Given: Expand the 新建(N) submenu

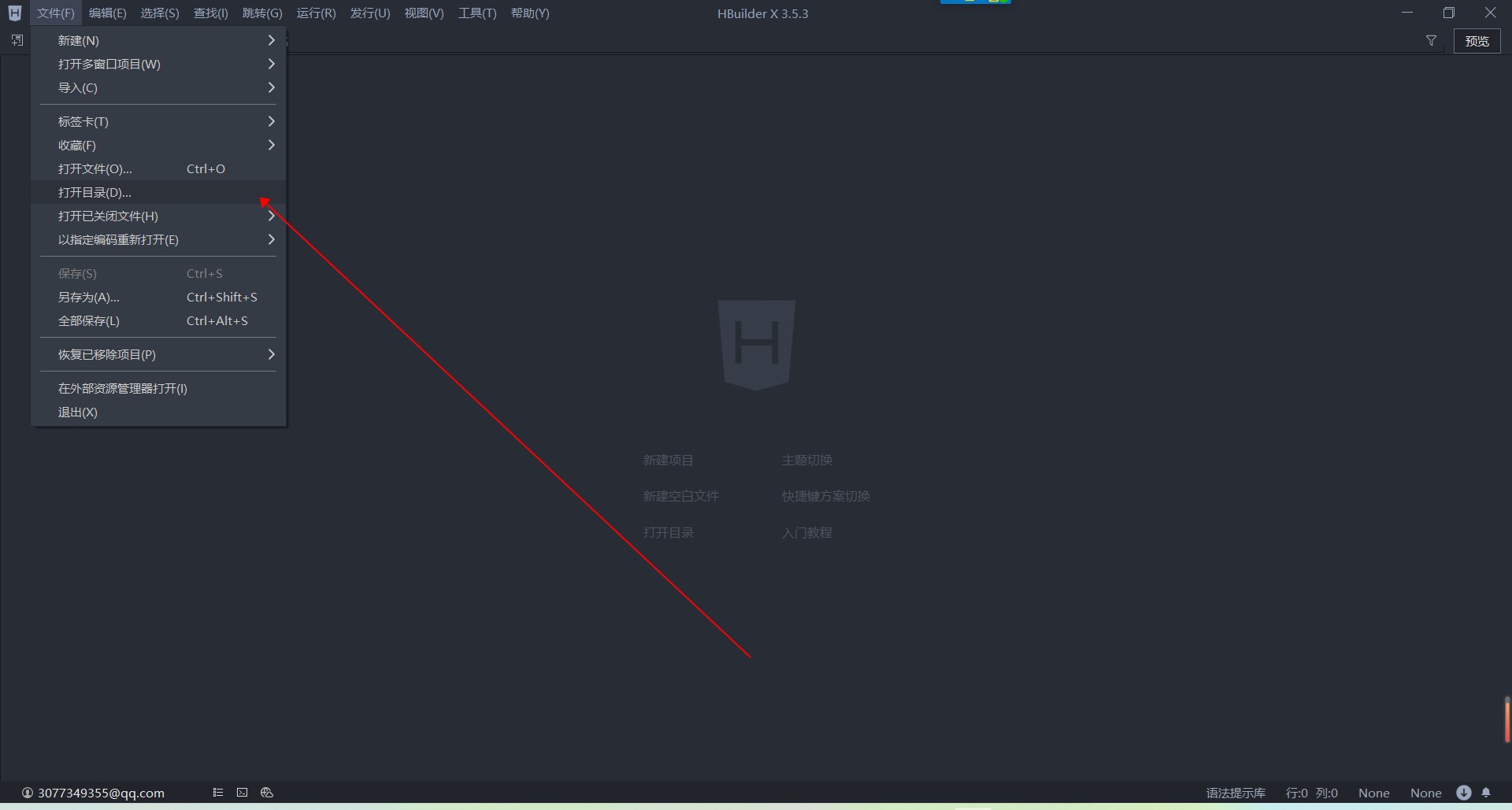Looking at the screenshot, I should click(158, 40).
